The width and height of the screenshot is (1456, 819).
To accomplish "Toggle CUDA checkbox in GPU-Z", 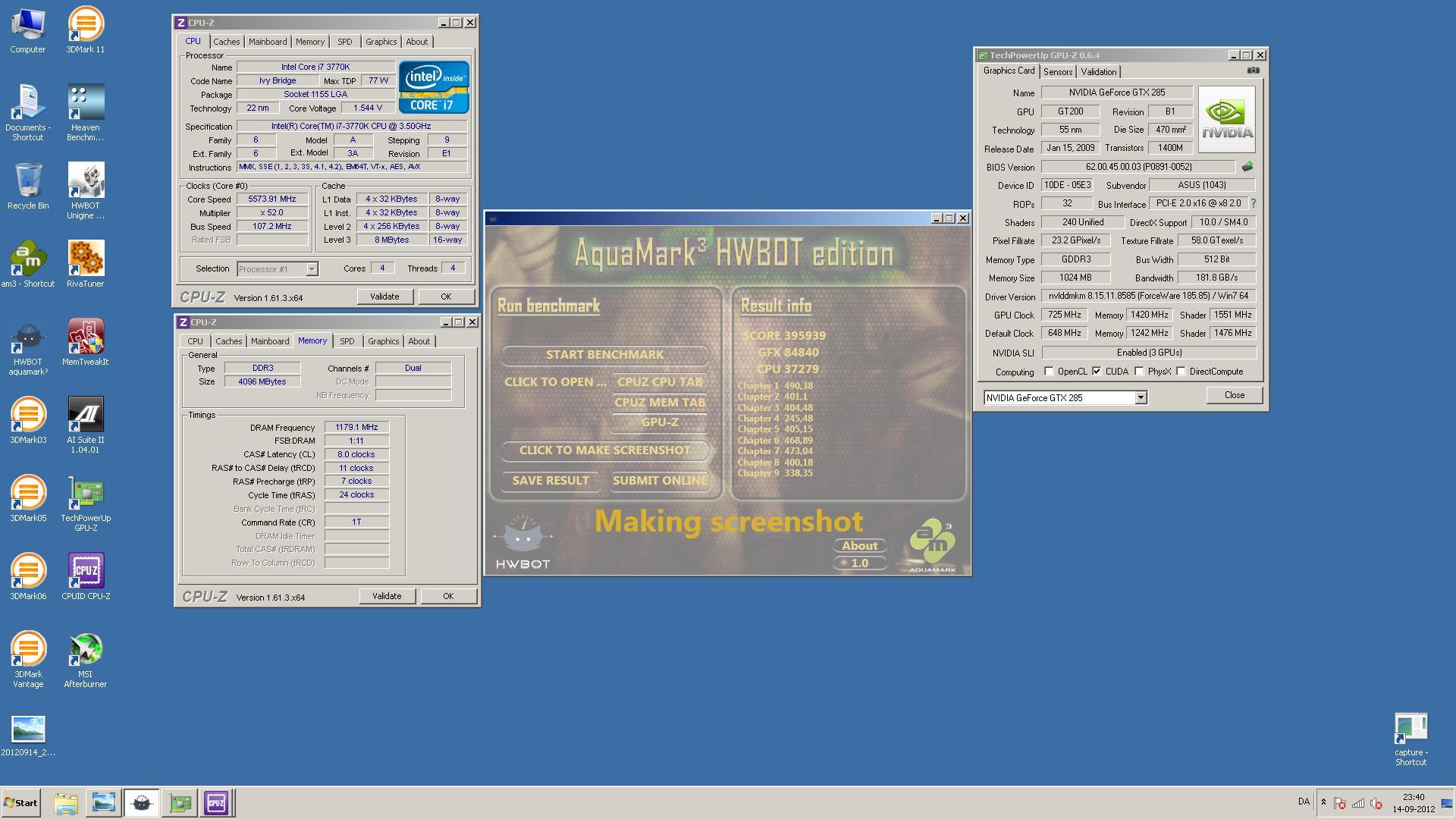I will 1097,372.
